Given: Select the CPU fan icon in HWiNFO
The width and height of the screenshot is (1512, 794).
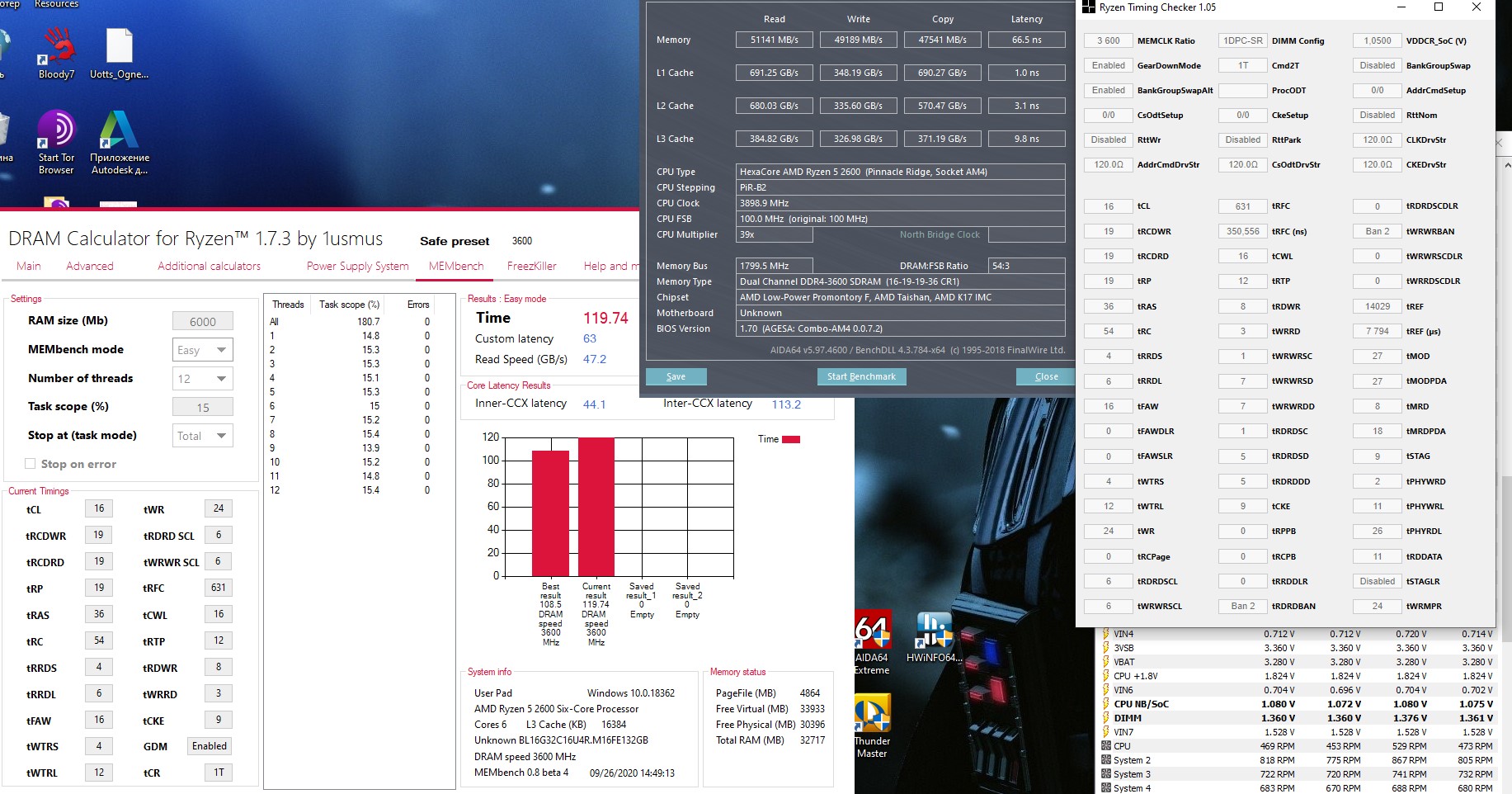Looking at the screenshot, I should (x=1106, y=746).
